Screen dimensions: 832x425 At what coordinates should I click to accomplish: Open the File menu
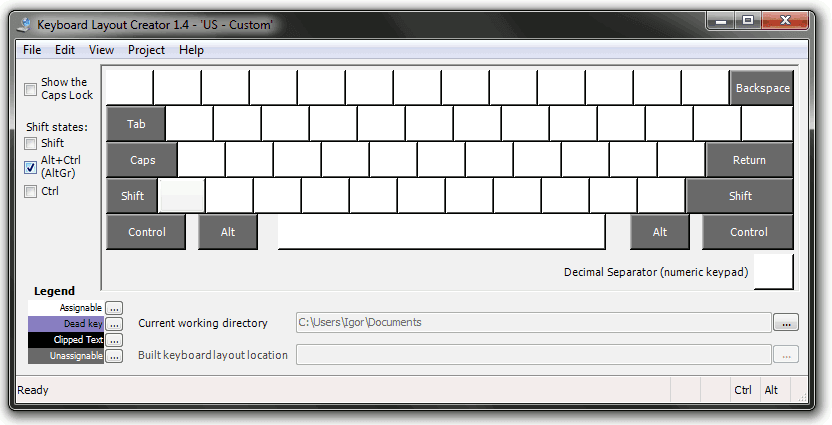point(32,50)
